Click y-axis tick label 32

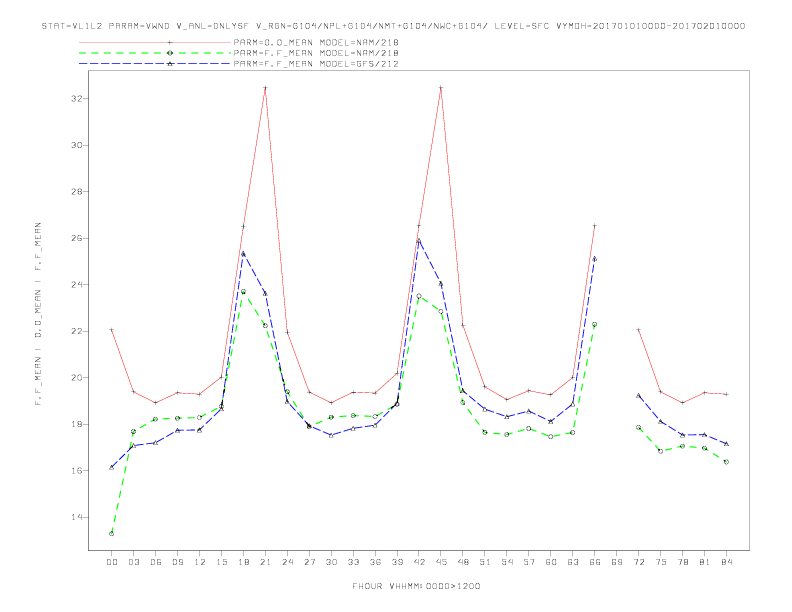tap(76, 98)
